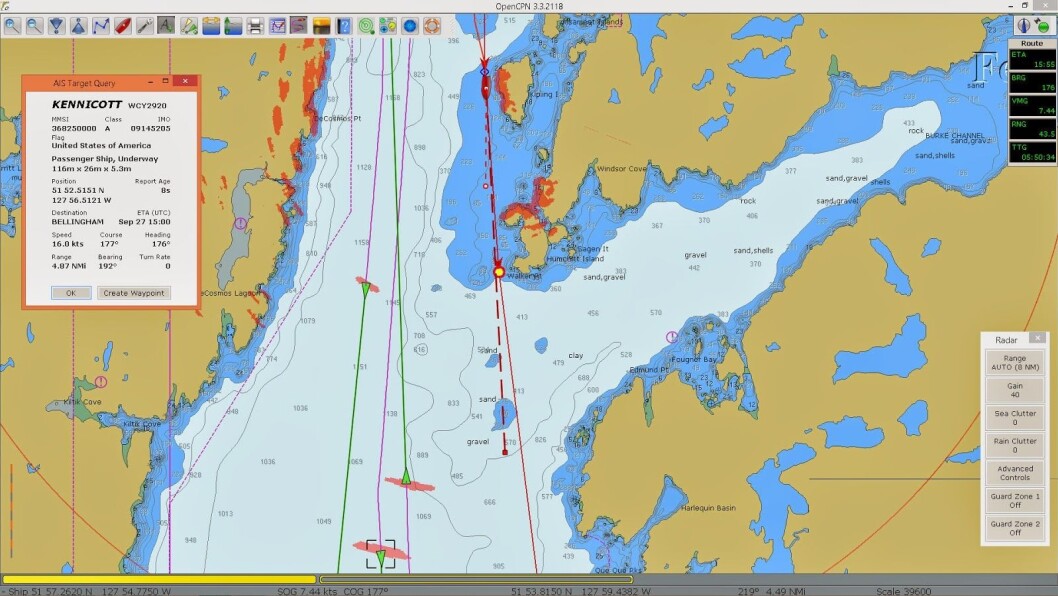
Task: Click the yellow active waypoint marker
Action: click(499, 271)
